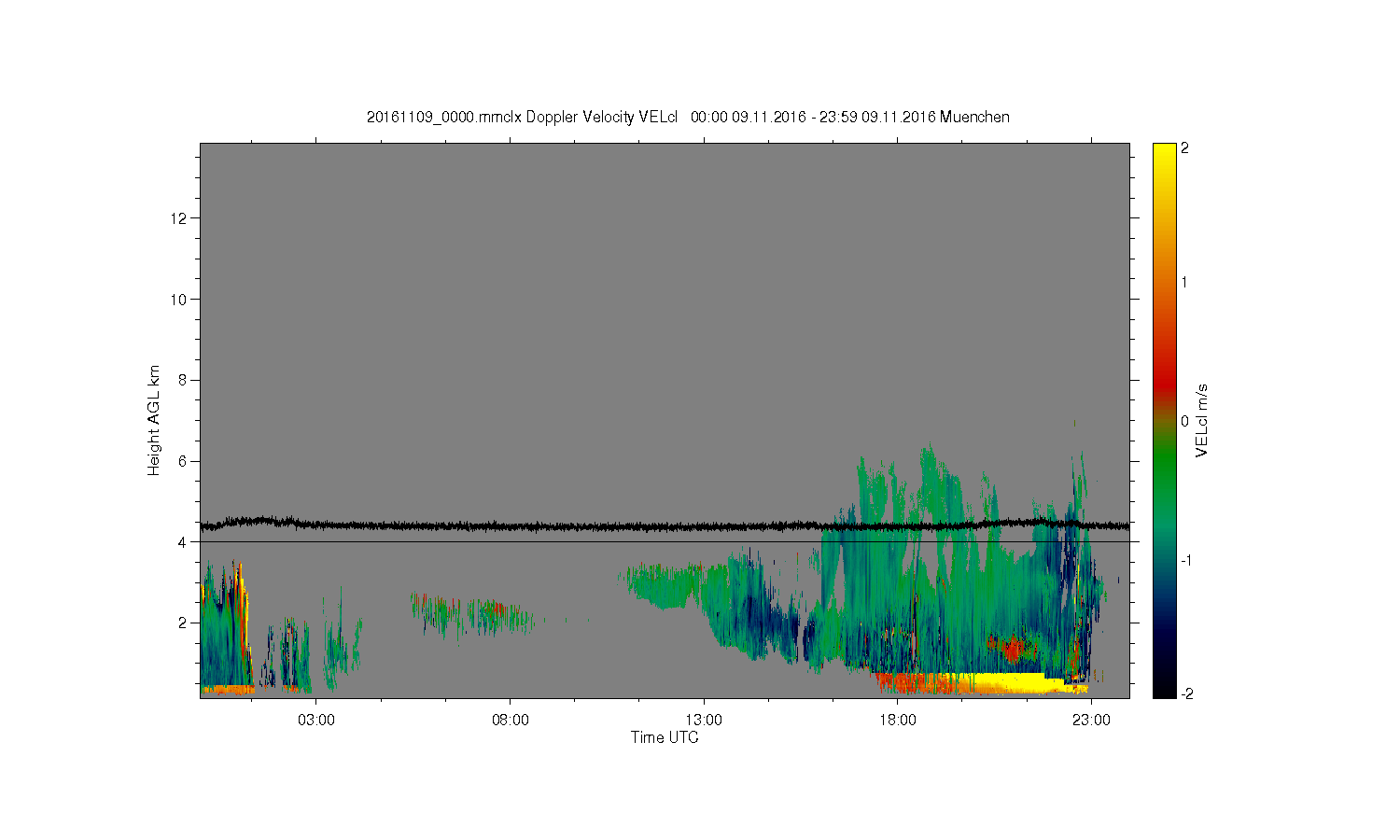Click the height tick label '6'

tap(184, 461)
